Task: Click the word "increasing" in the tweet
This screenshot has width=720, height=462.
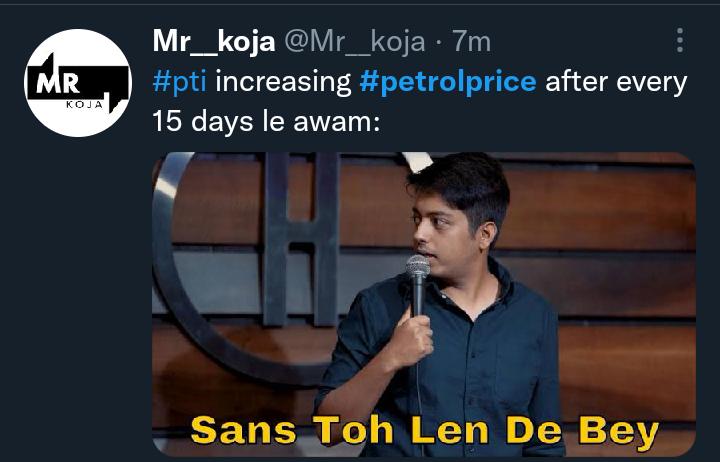Action: point(283,81)
